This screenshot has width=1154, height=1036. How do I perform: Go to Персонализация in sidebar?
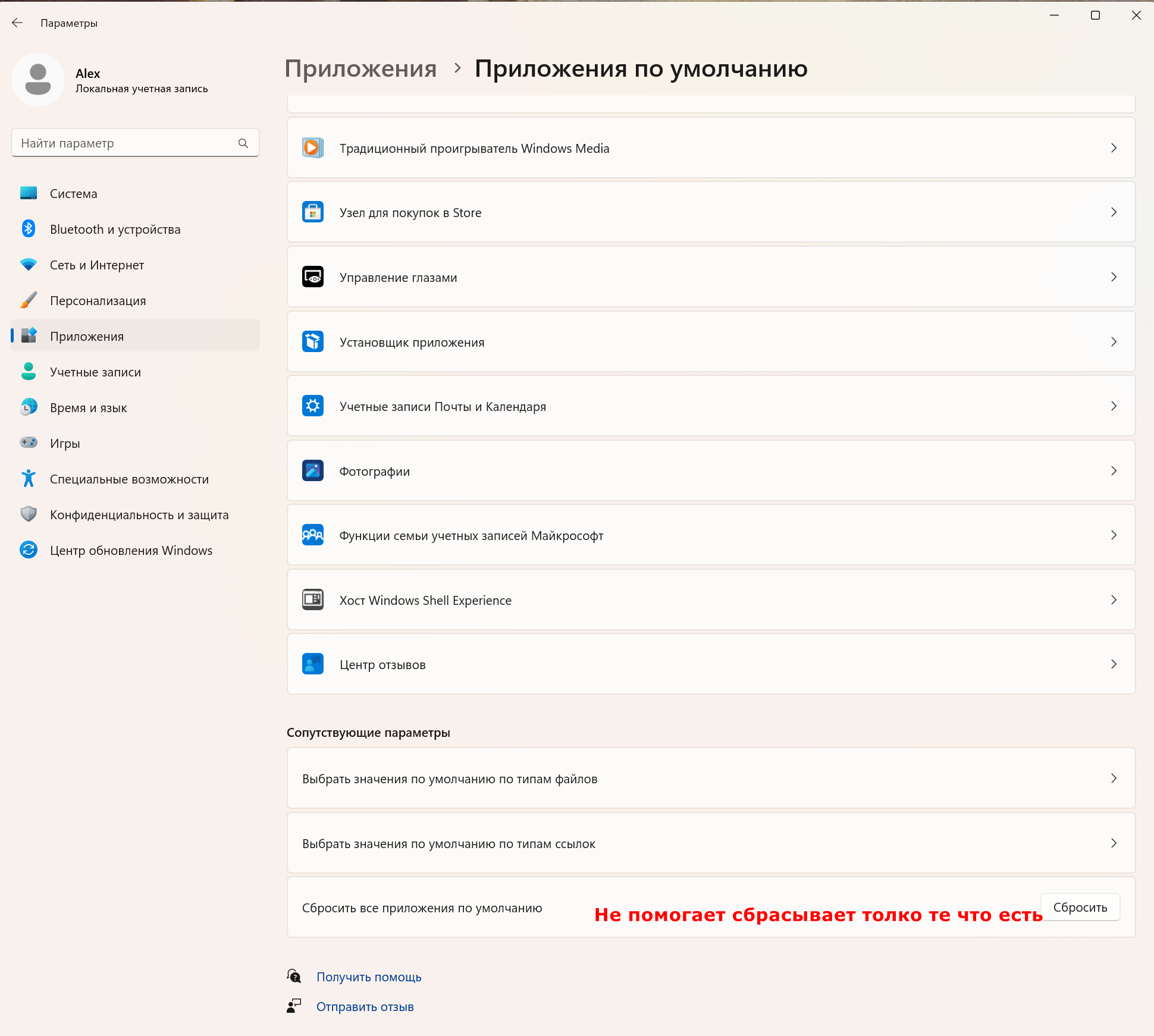[x=98, y=301]
